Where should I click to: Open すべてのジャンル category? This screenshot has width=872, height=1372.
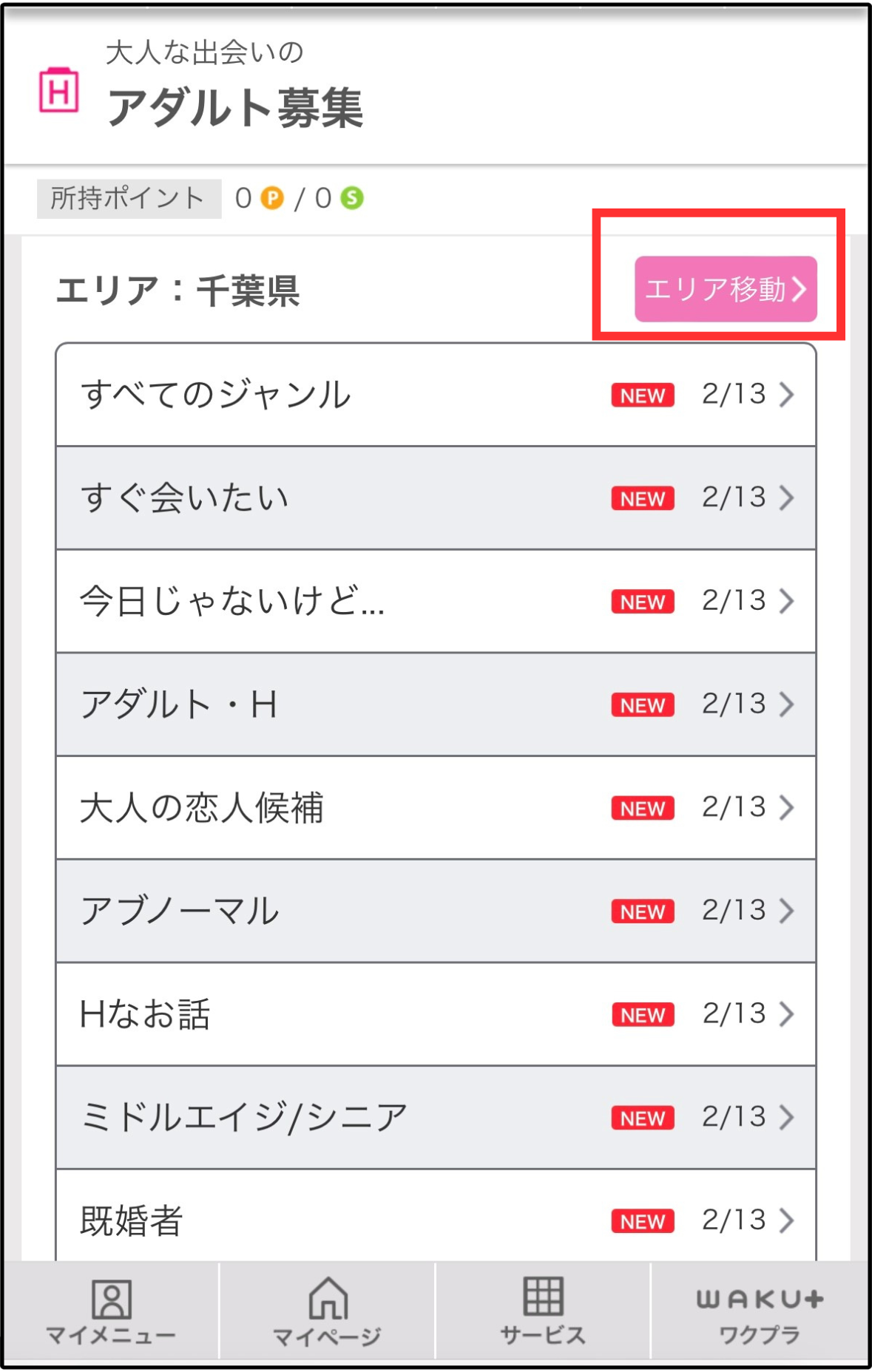pyautogui.click(x=216, y=394)
